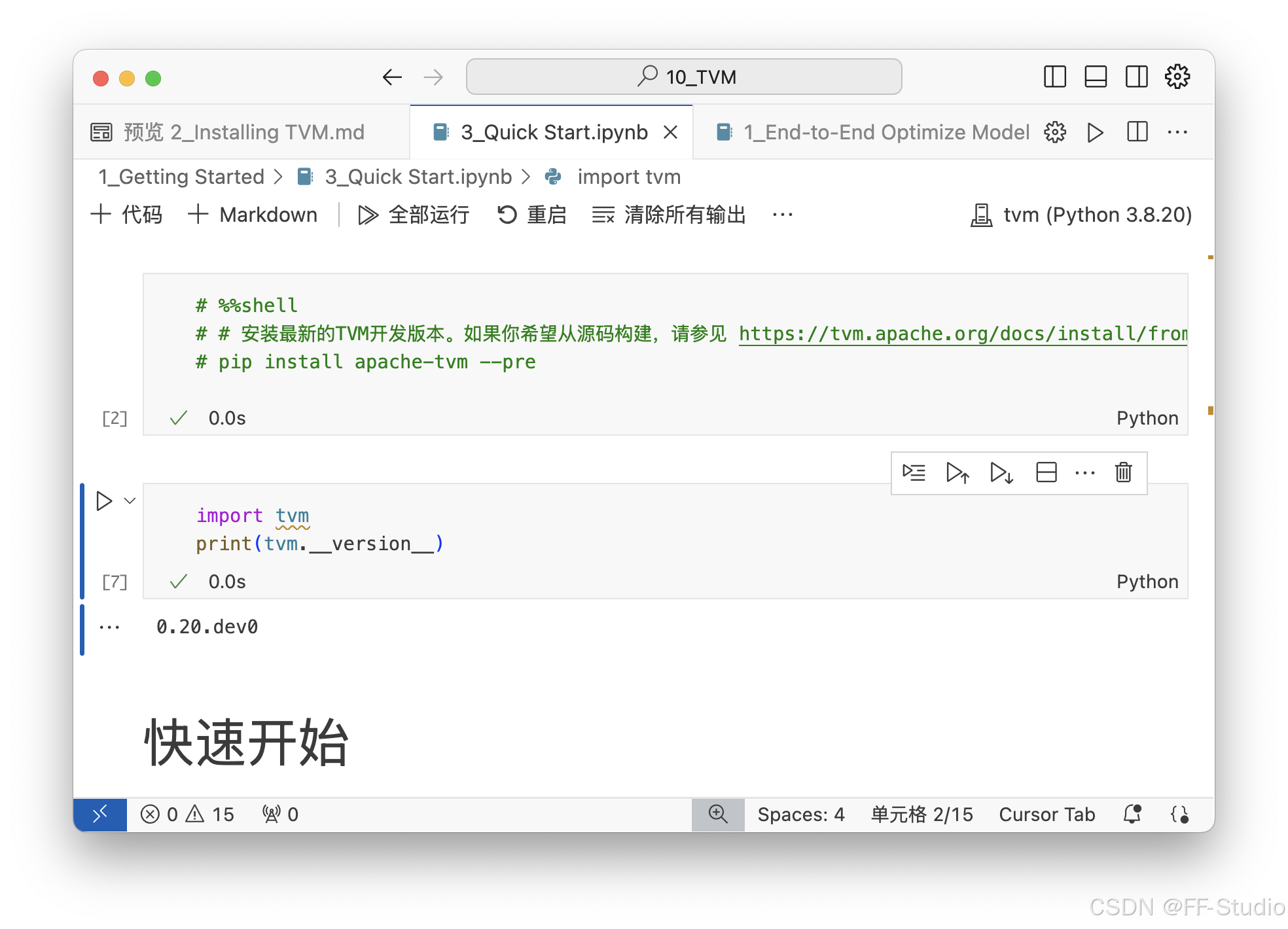1288x929 pixels.
Task: Click 3_Quick Start.ipynb breadcrumb
Action: (418, 177)
